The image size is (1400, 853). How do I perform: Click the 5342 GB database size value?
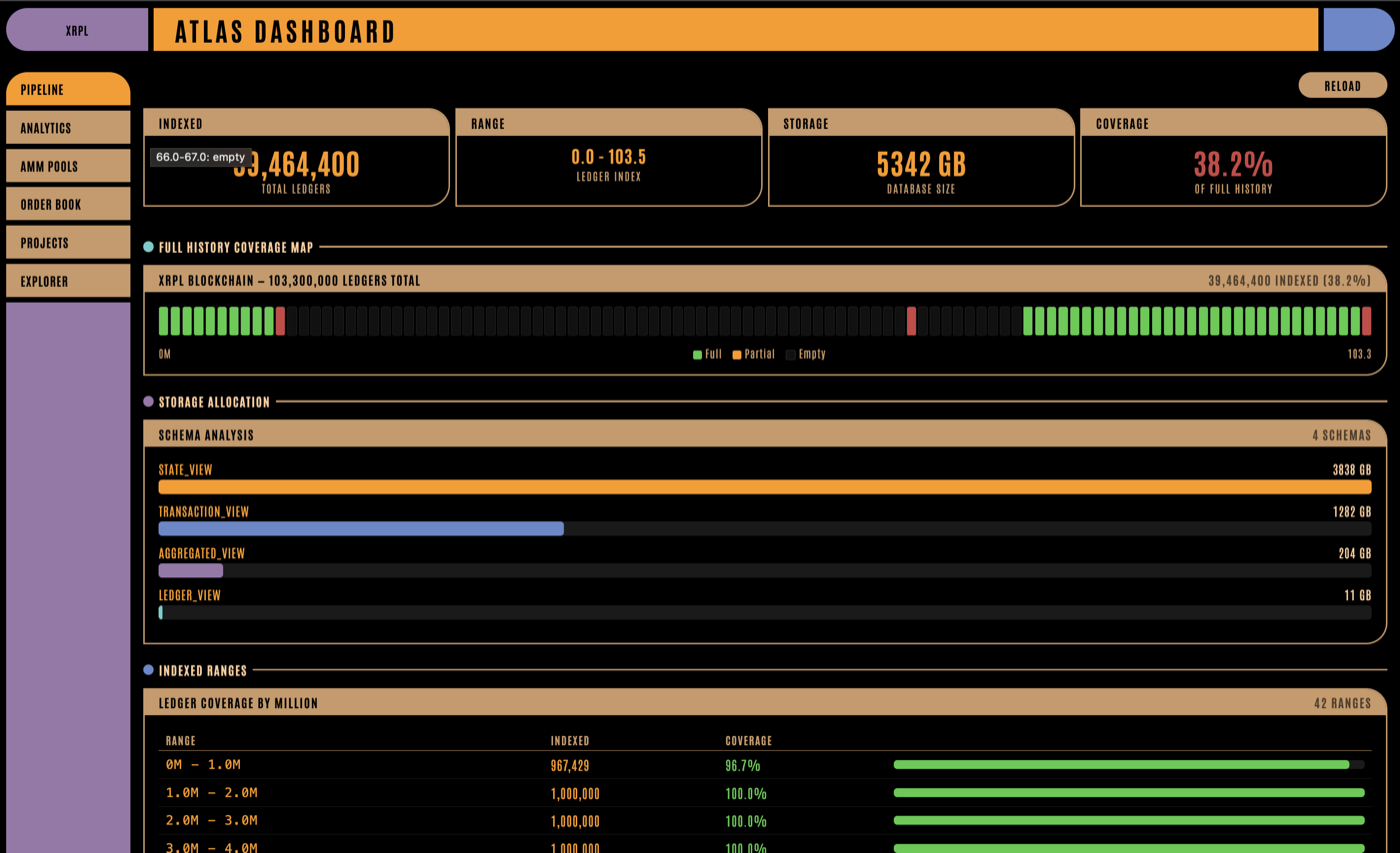(x=921, y=163)
